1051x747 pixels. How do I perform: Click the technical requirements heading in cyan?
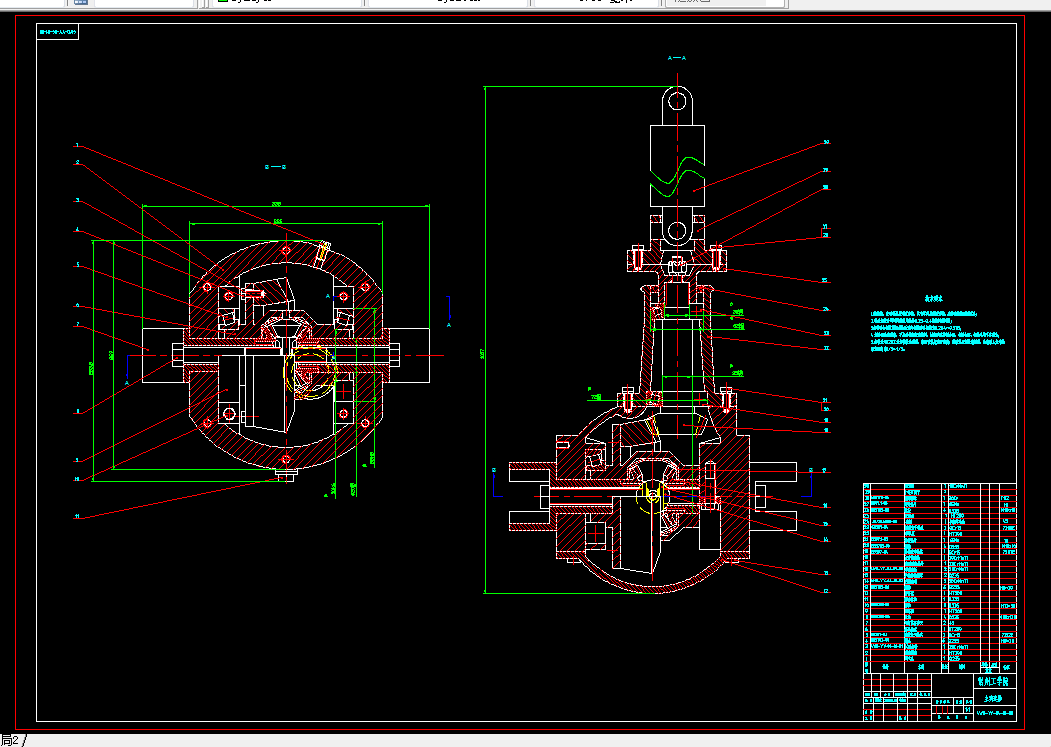(934, 298)
